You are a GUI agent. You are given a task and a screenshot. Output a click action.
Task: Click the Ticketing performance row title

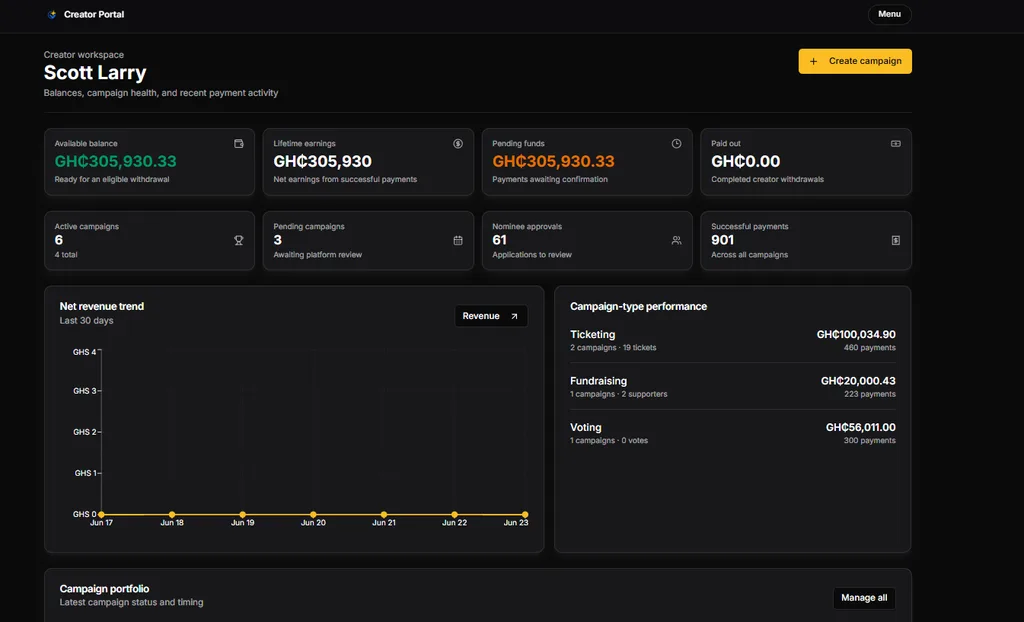(592, 335)
